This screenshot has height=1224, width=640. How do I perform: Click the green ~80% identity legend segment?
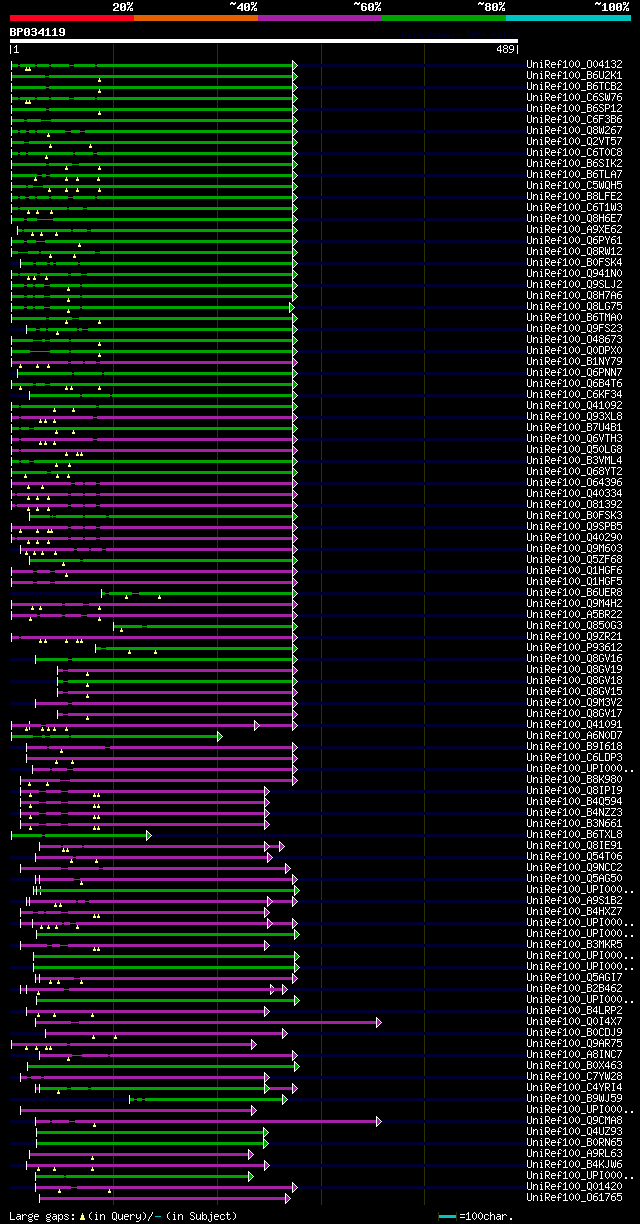tap(444, 17)
